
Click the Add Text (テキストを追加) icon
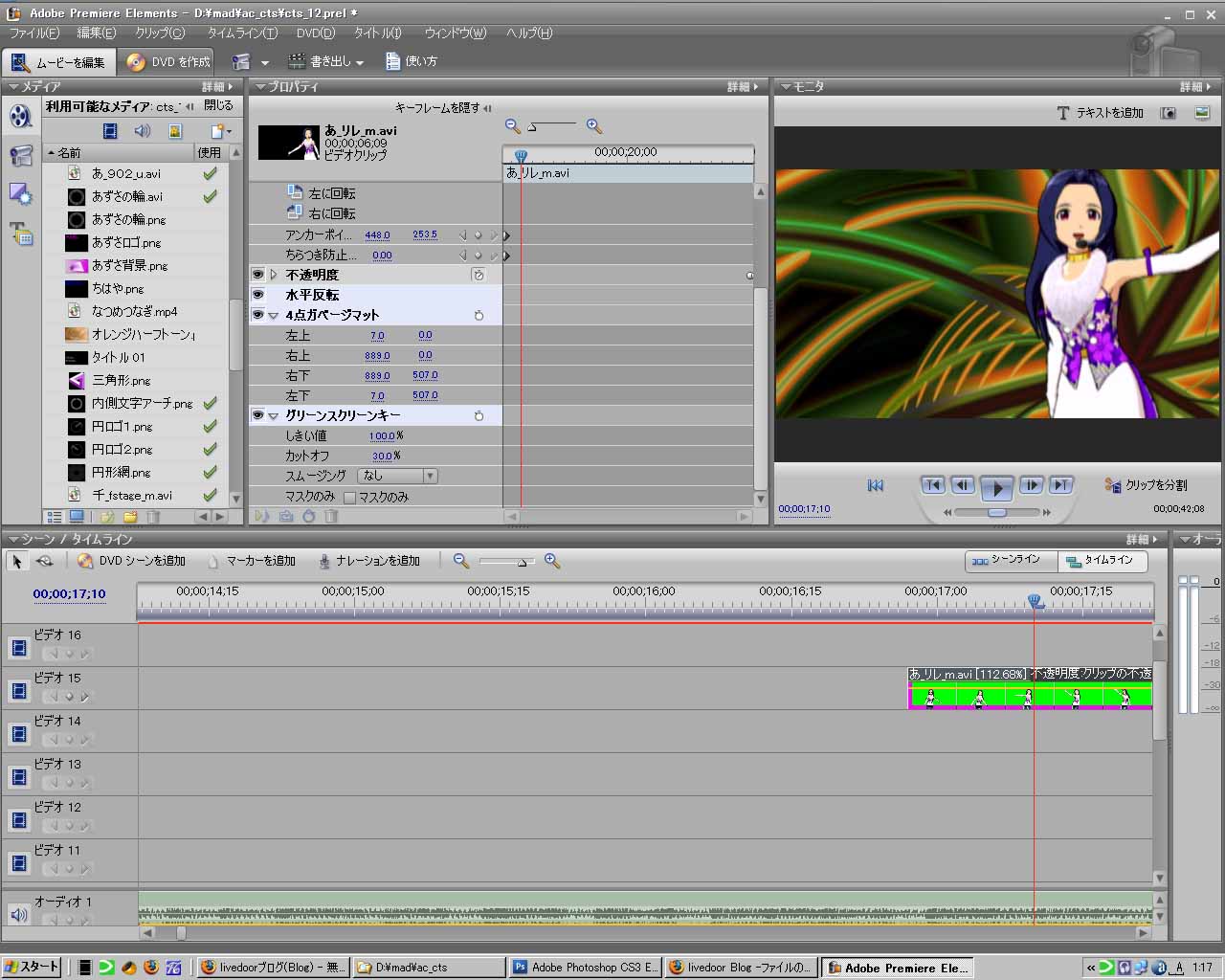pos(1062,113)
